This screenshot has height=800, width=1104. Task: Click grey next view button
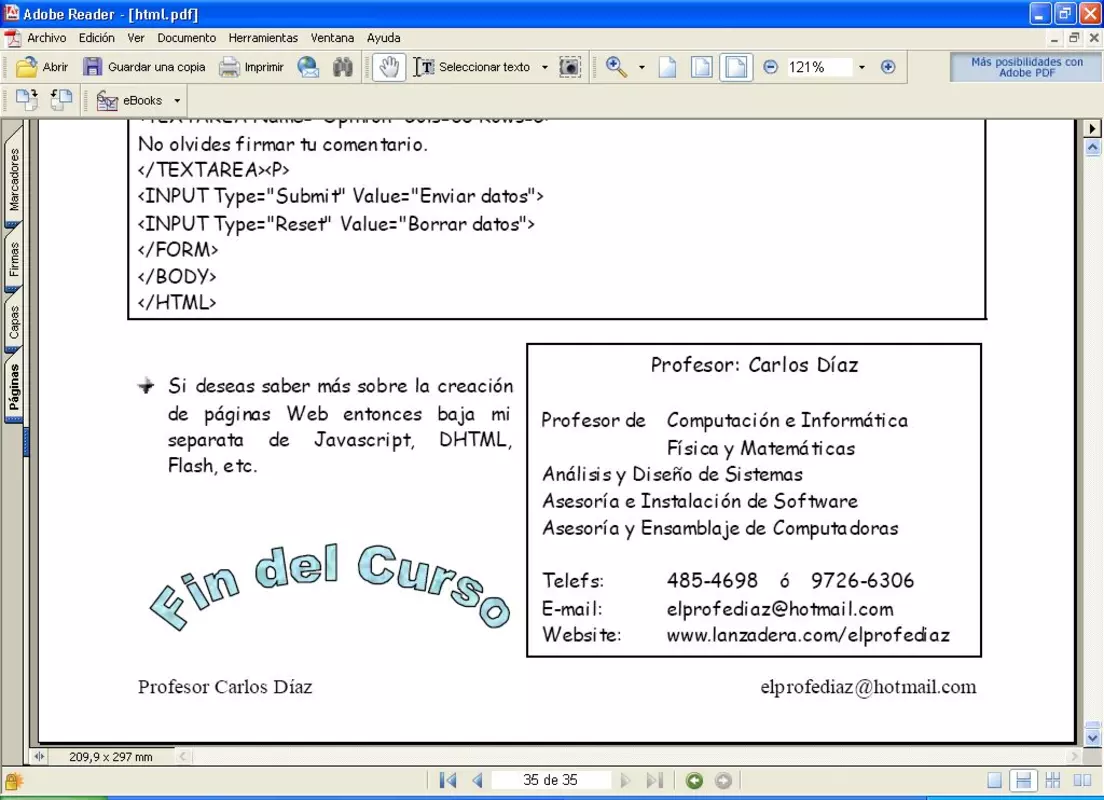[x=723, y=780]
